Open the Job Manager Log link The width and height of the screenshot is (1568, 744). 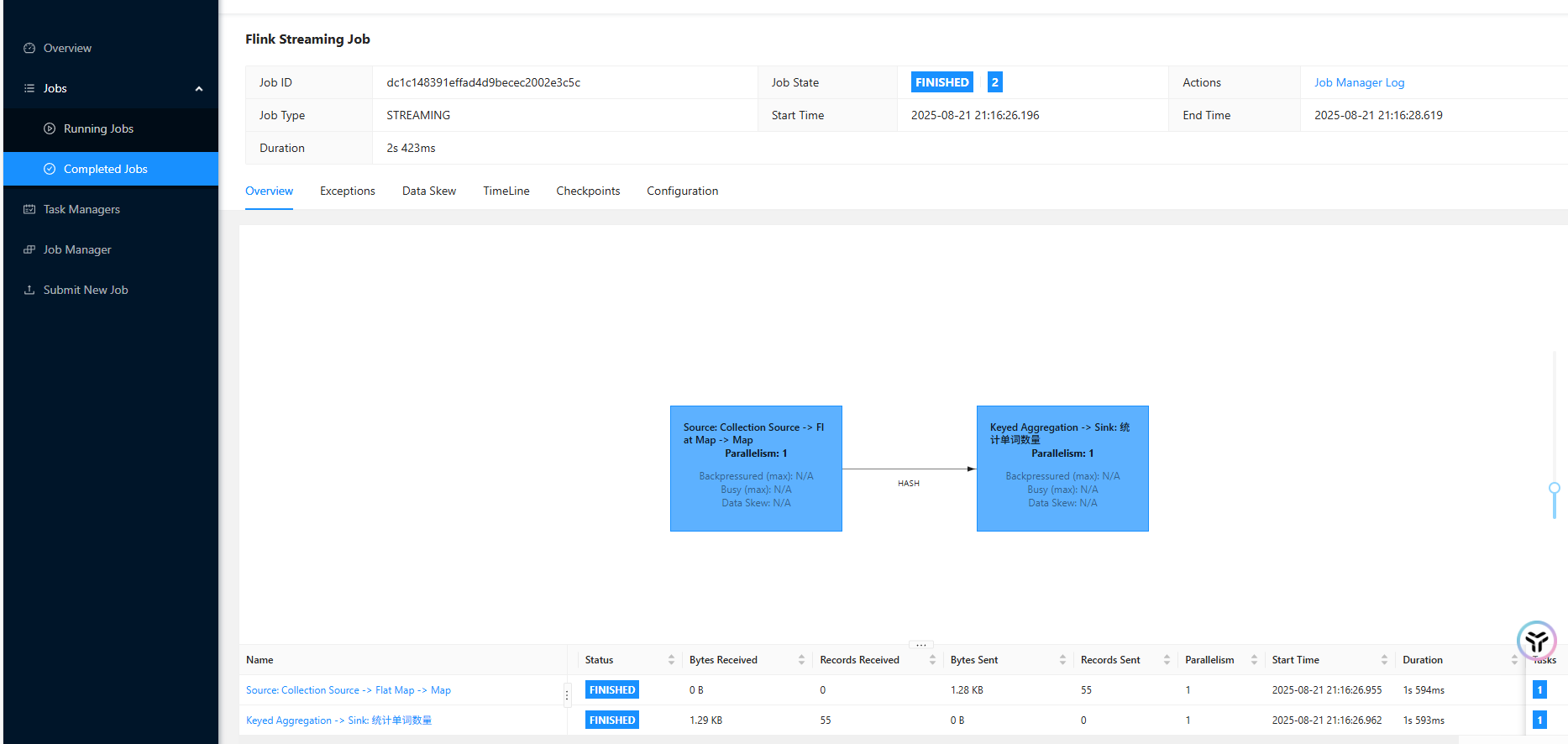[x=1358, y=82]
